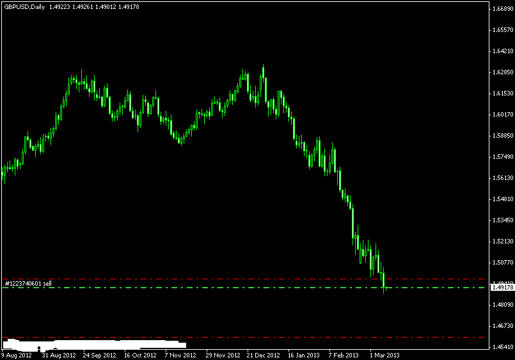Click the 7 Nov 2012 date label
The image size is (515, 360).
click(x=180, y=355)
